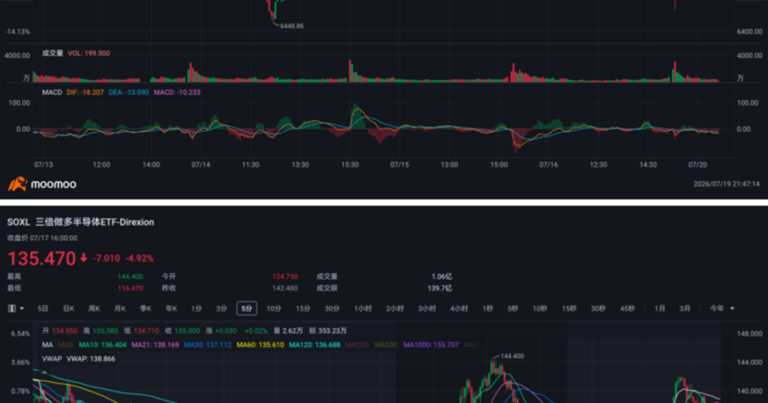Click the 135.470 last price
The height and width of the screenshot is (403, 768).
(42, 259)
